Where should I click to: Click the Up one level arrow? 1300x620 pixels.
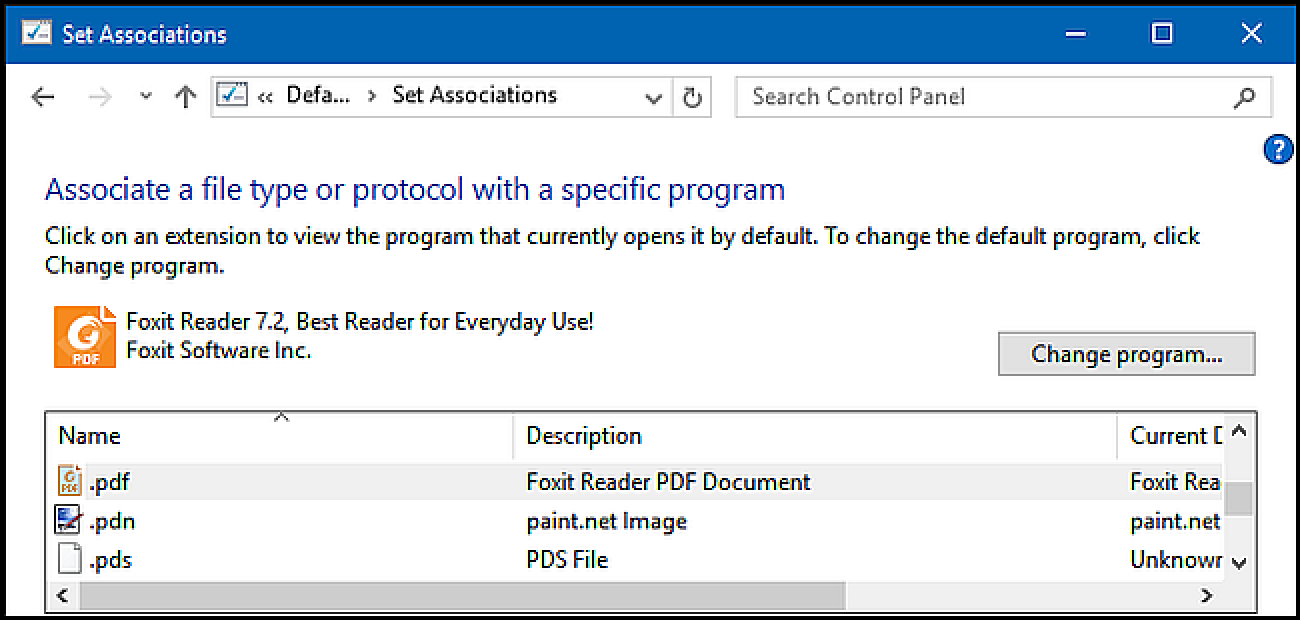[185, 97]
